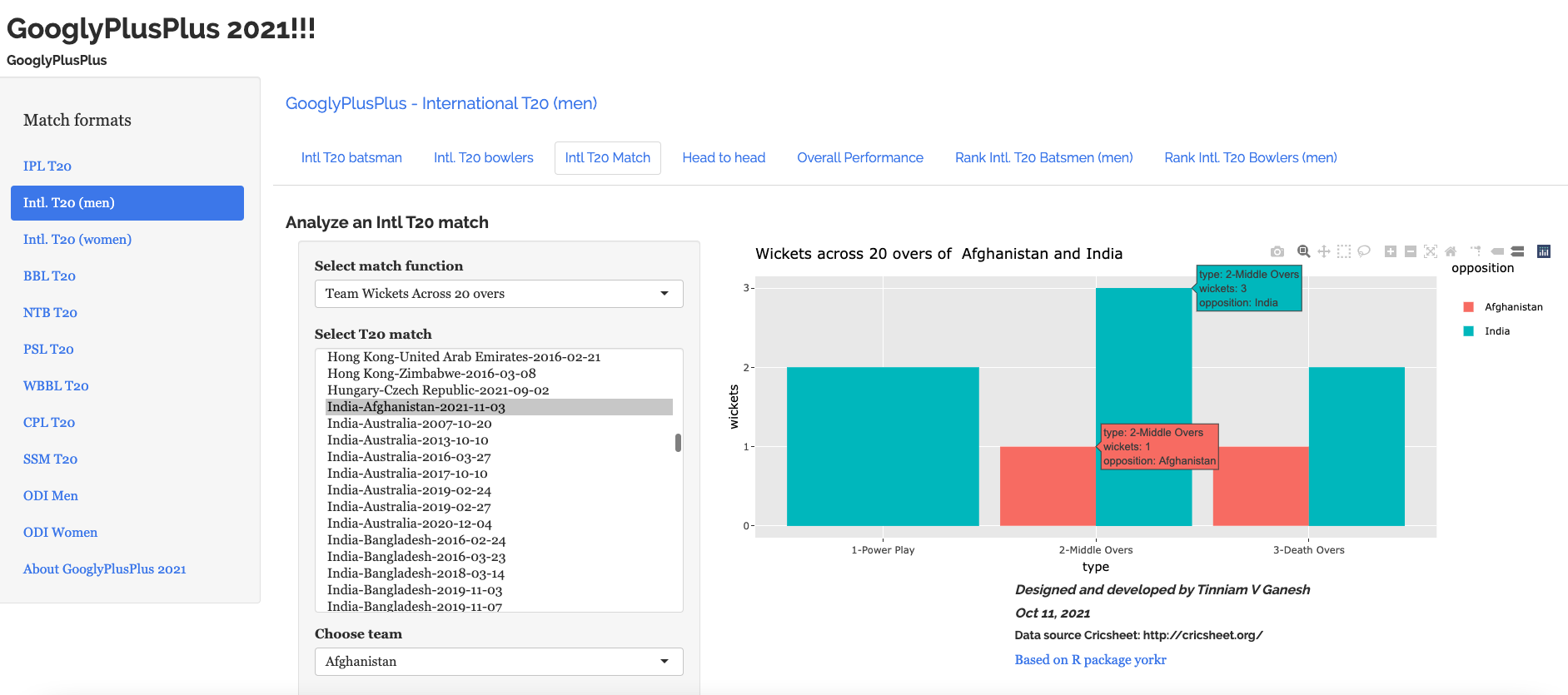The image size is (1568, 695).
Task: Pick the Lasso Select tool
Action: coord(1364,251)
